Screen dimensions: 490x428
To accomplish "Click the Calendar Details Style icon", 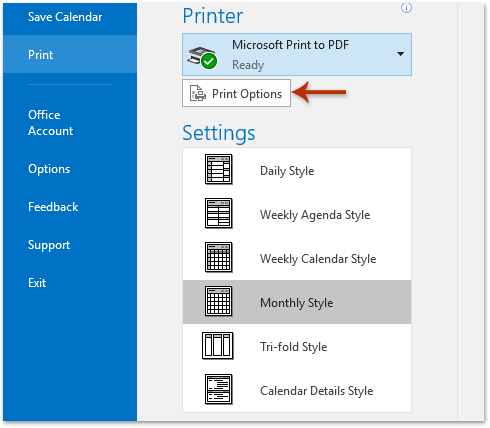I will (219, 389).
